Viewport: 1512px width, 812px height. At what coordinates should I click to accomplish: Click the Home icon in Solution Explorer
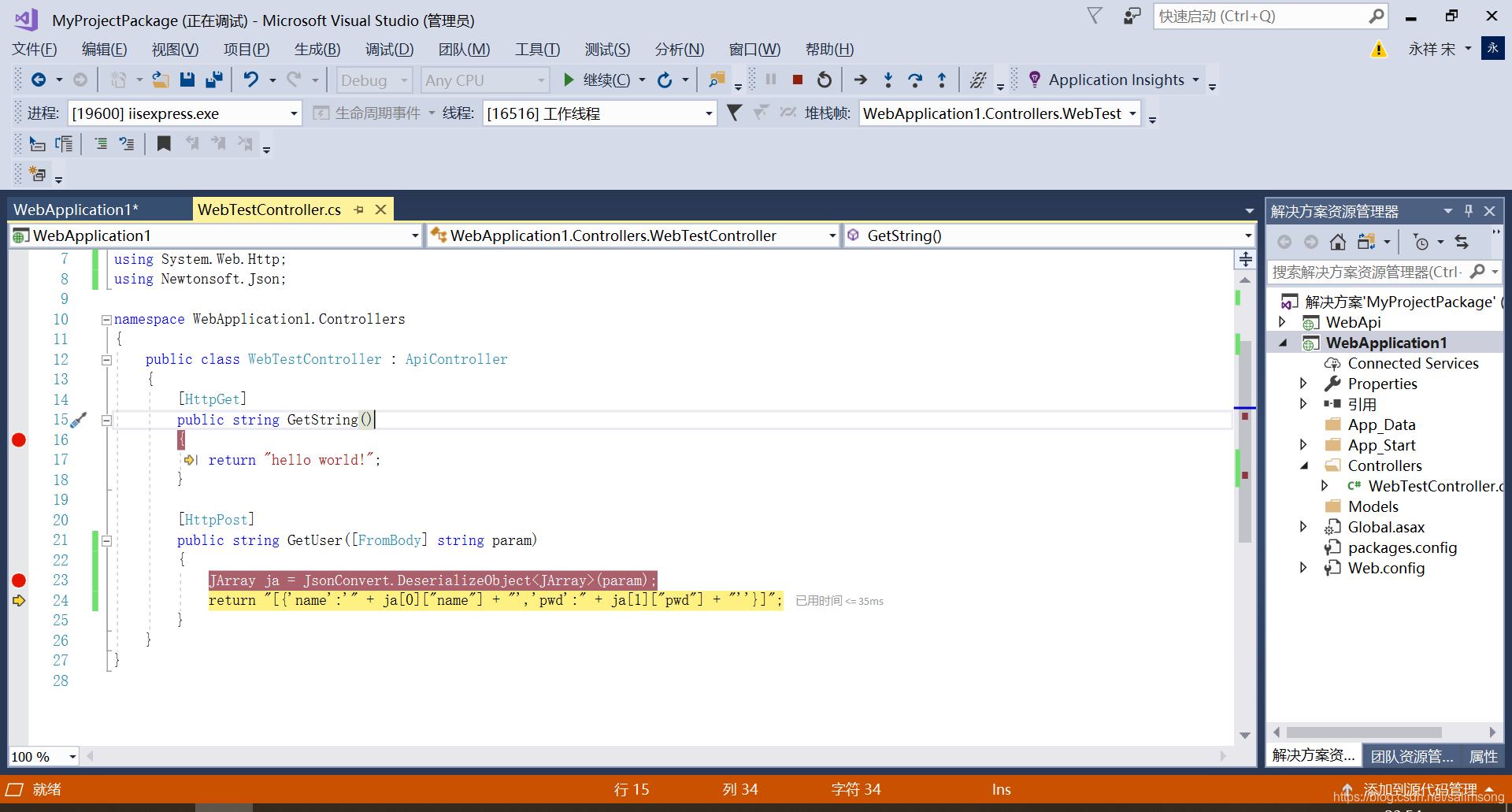pyautogui.click(x=1338, y=242)
